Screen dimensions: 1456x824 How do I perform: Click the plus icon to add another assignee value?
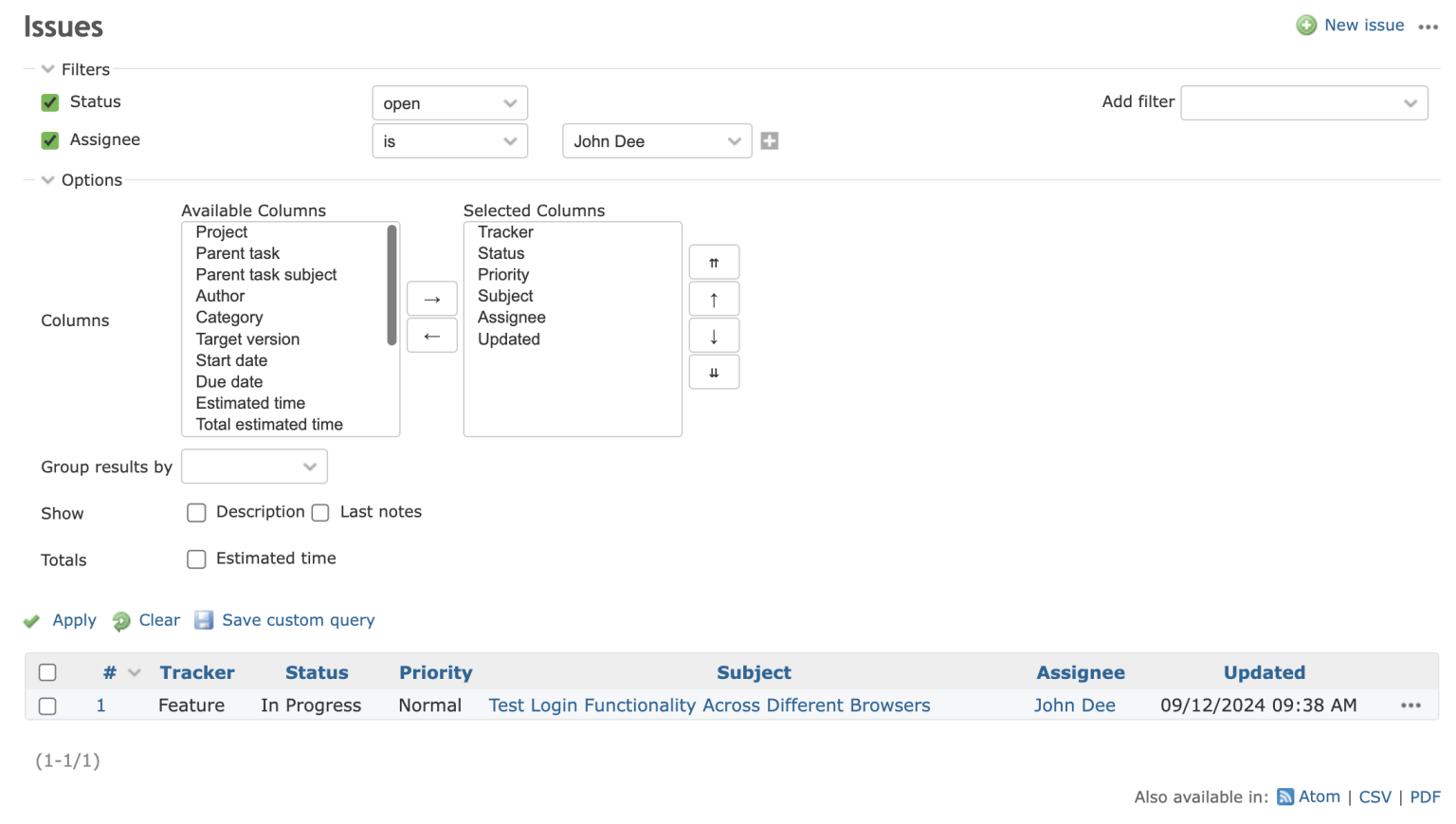[x=769, y=140]
